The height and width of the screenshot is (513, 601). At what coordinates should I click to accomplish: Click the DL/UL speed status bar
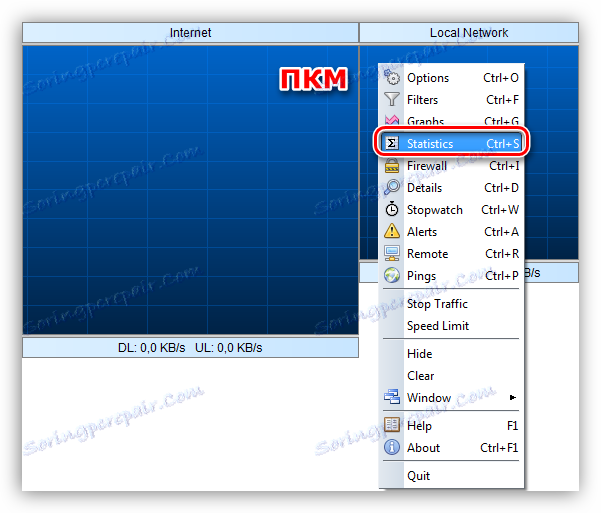tap(190, 347)
